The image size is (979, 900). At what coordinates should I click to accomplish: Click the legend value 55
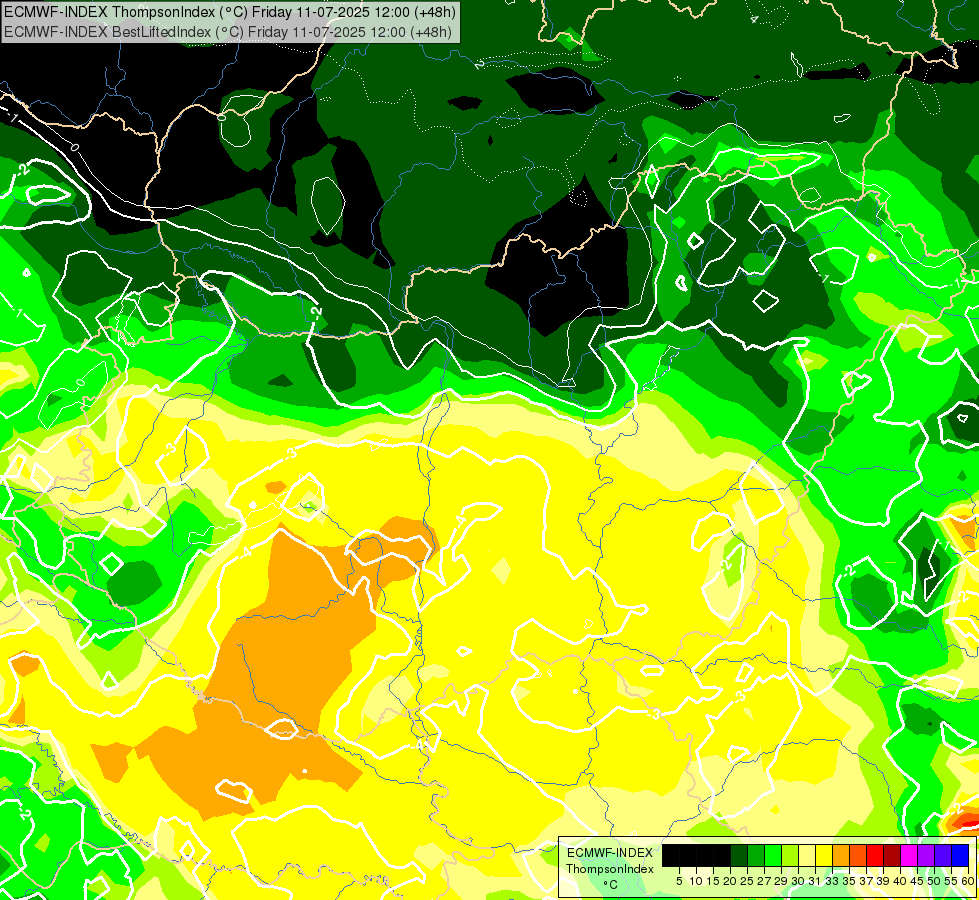coord(951,881)
